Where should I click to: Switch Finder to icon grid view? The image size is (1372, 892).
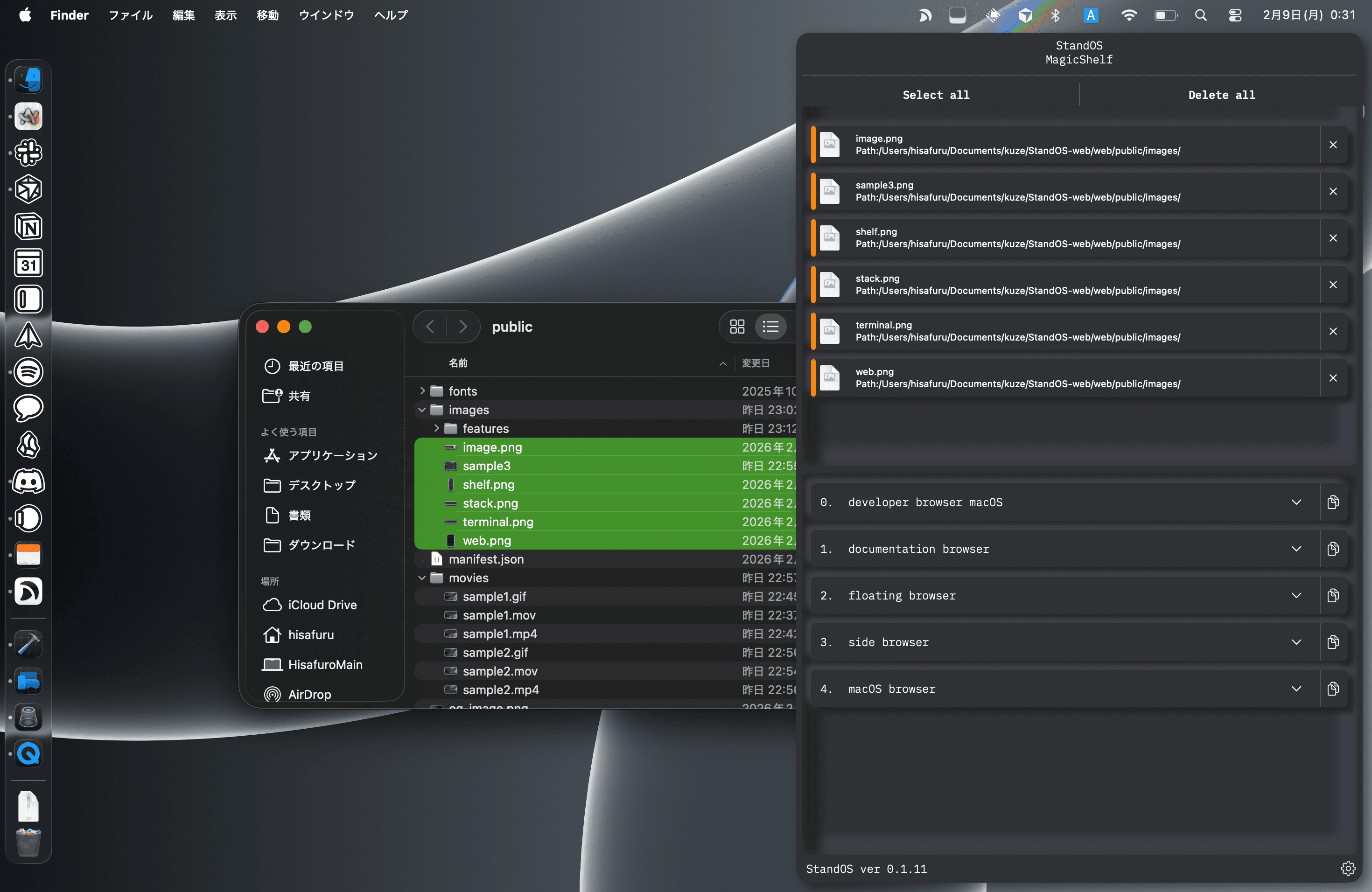[737, 327]
